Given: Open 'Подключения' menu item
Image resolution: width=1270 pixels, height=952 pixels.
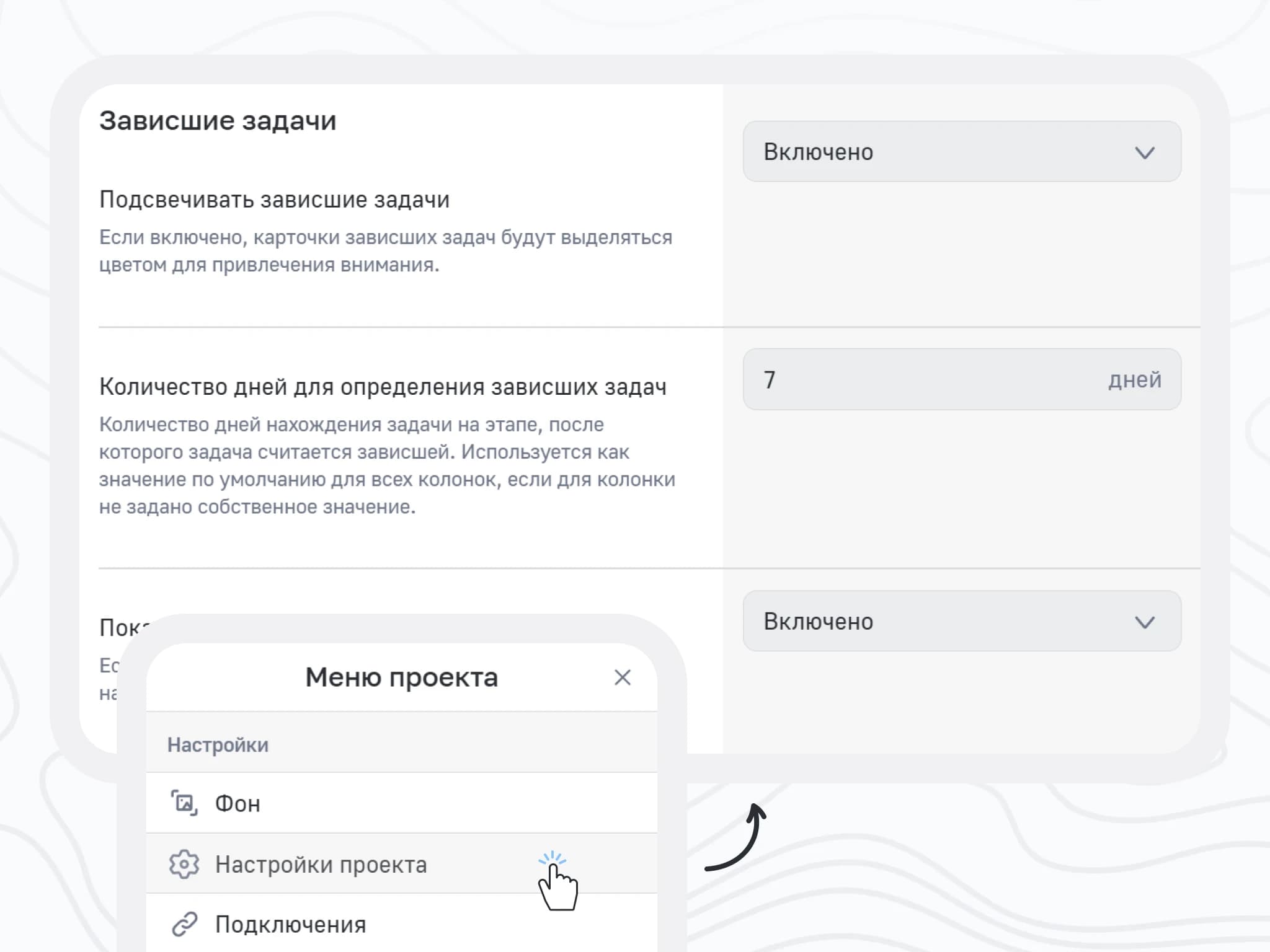Looking at the screenshot, I should tap(402, 923).
